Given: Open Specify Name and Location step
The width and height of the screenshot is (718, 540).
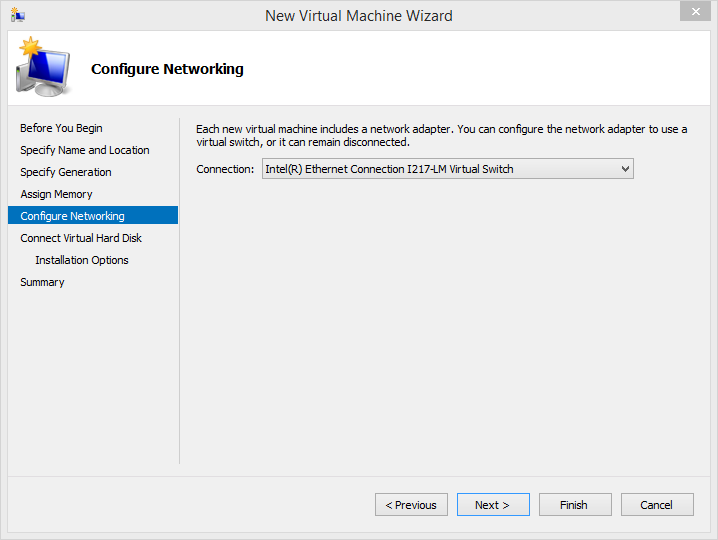Looking at the screenshot, I should 85,150.
